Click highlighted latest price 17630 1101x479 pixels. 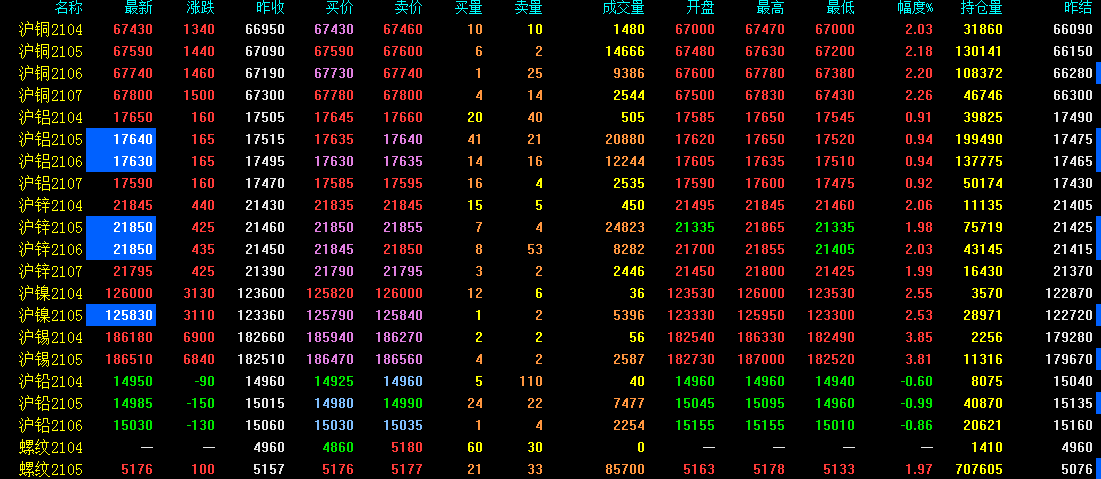[121, 162]
